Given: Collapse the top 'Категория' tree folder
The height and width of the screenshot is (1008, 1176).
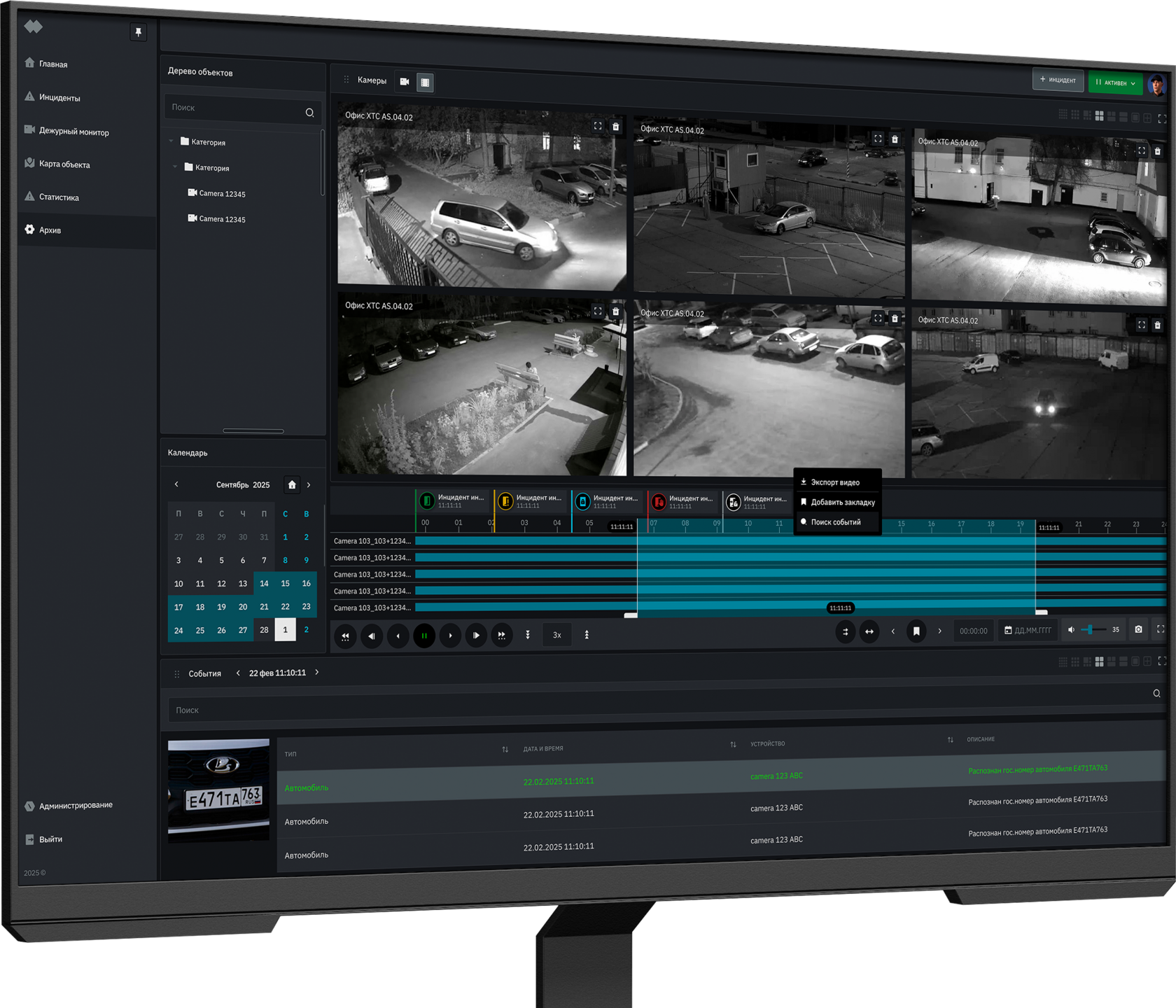Looking at the screenshot, I should click(x=171, y=141).
